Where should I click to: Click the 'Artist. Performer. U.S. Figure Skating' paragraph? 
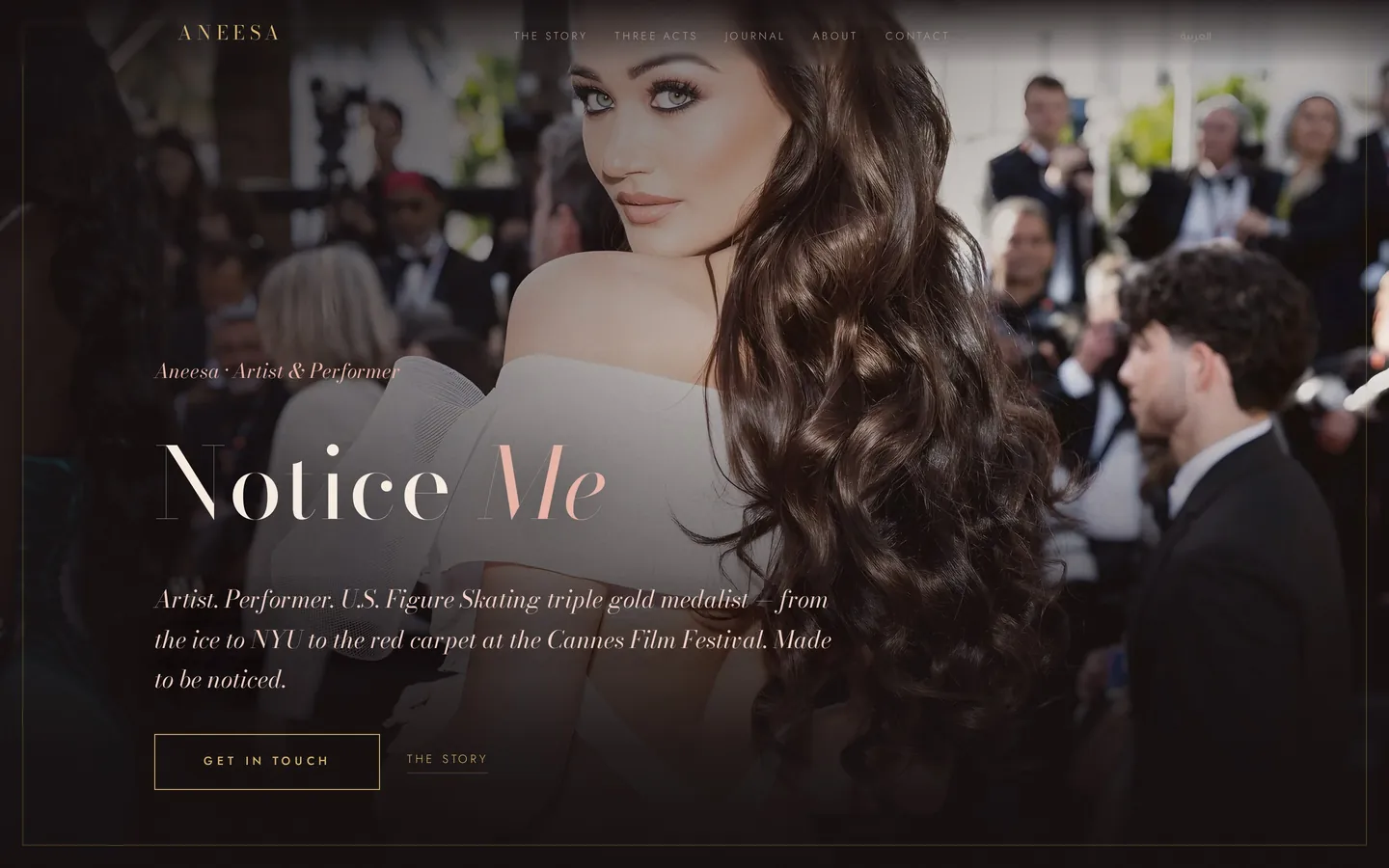click(x=493, y=639)
